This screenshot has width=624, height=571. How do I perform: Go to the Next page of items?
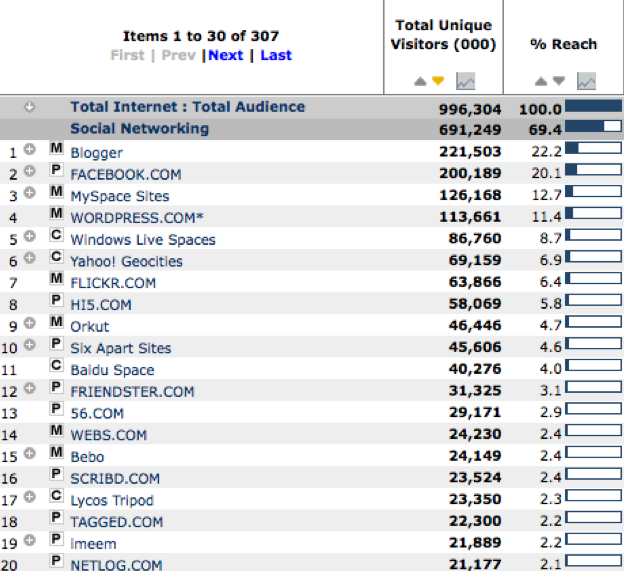(x=226, y=55)
